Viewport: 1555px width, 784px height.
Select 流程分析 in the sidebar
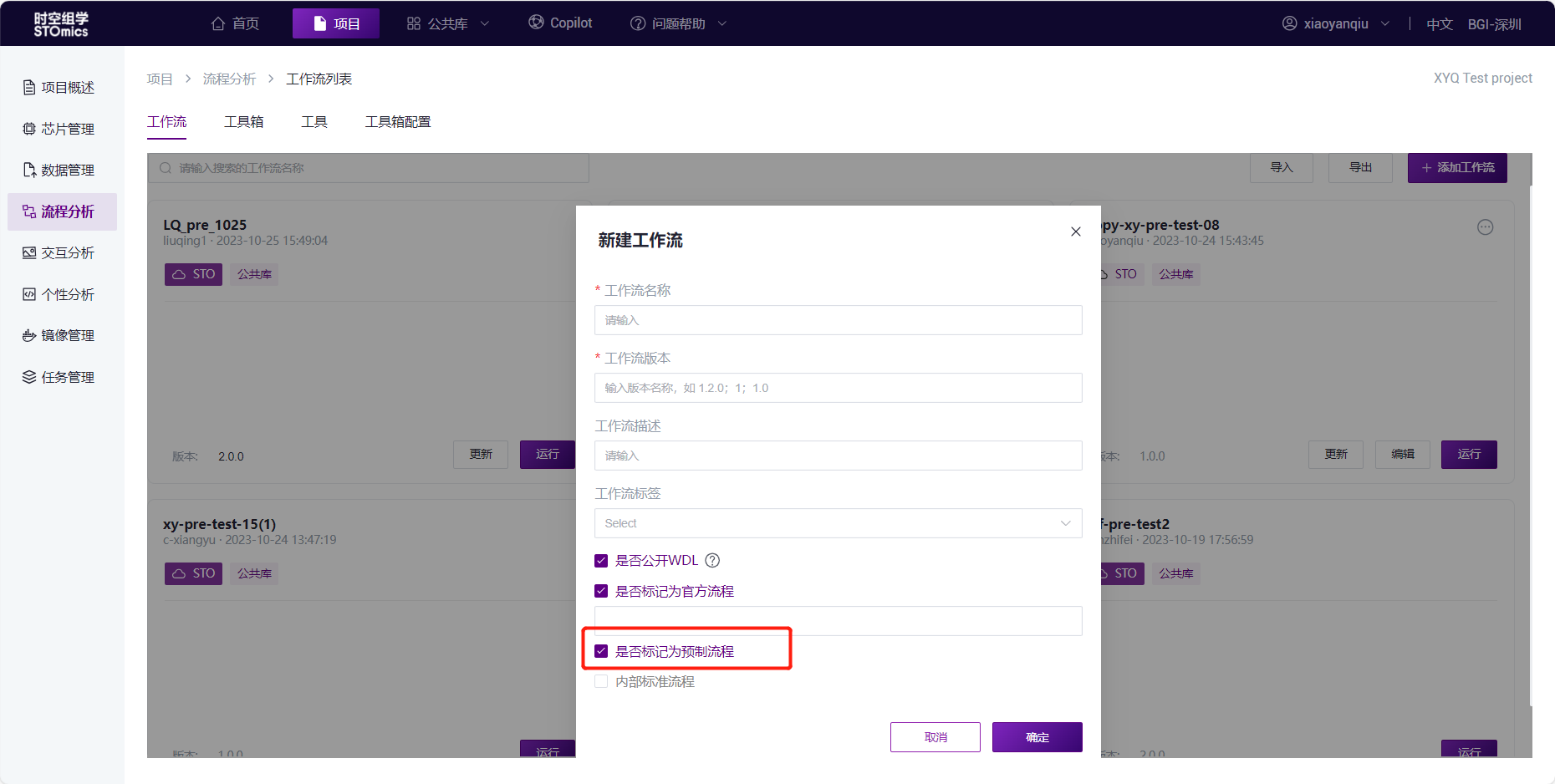pyautogui.click(x=62, y=211)
